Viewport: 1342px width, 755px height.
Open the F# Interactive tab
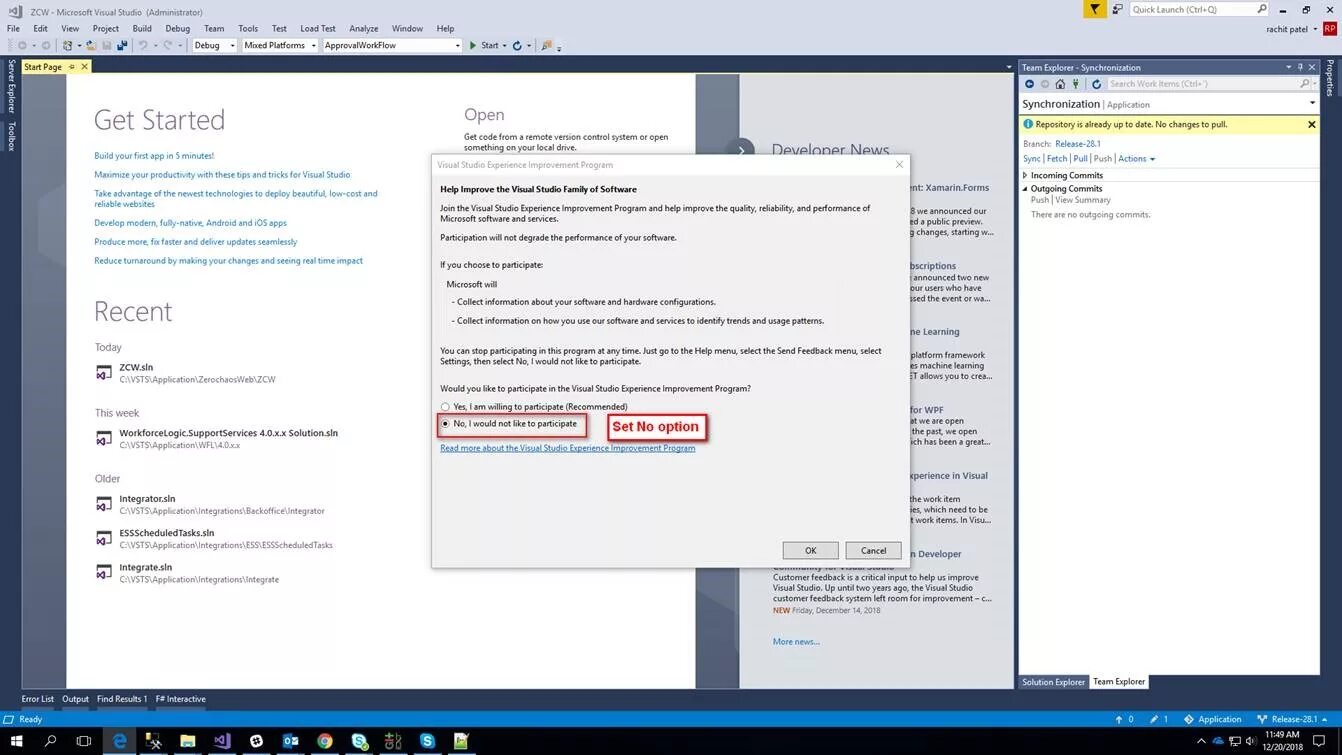point(181,699)
